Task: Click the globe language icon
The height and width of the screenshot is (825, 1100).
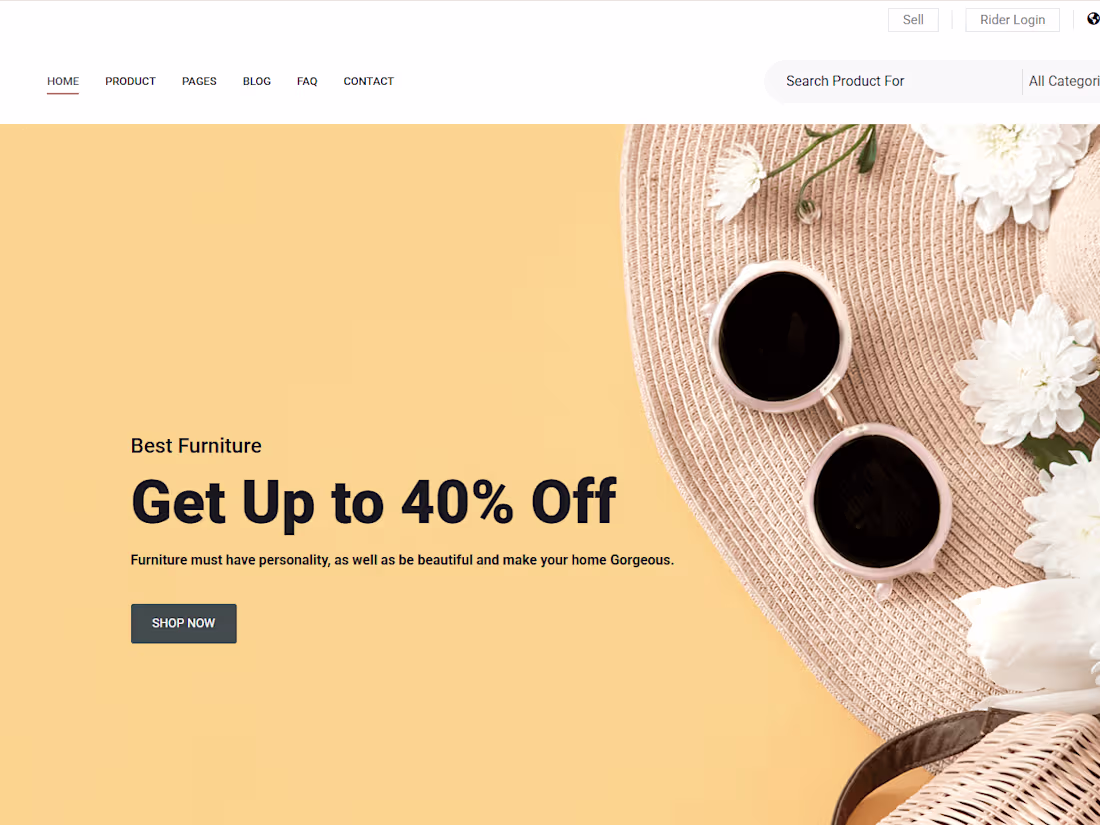Action: click(x=1094, y=20)
